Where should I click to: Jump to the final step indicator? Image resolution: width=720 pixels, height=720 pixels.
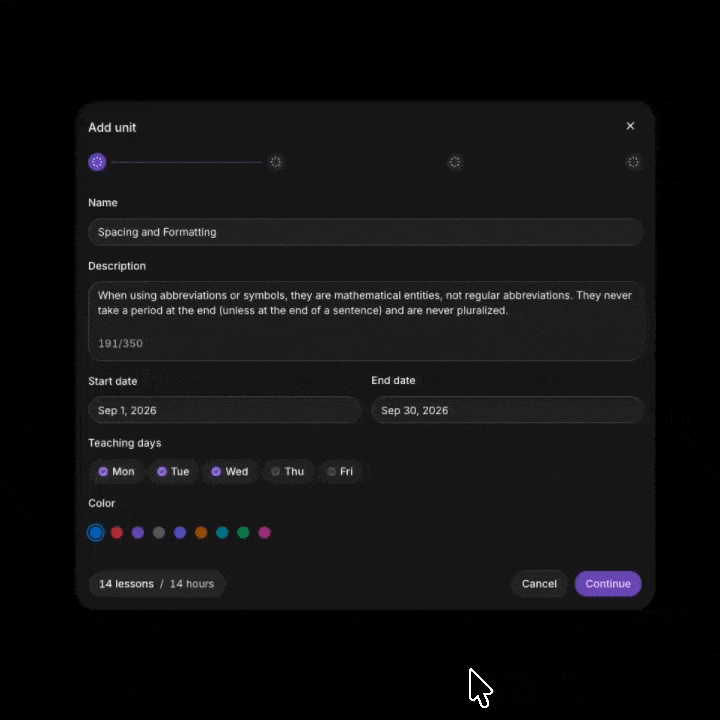(x=633, y=162)
